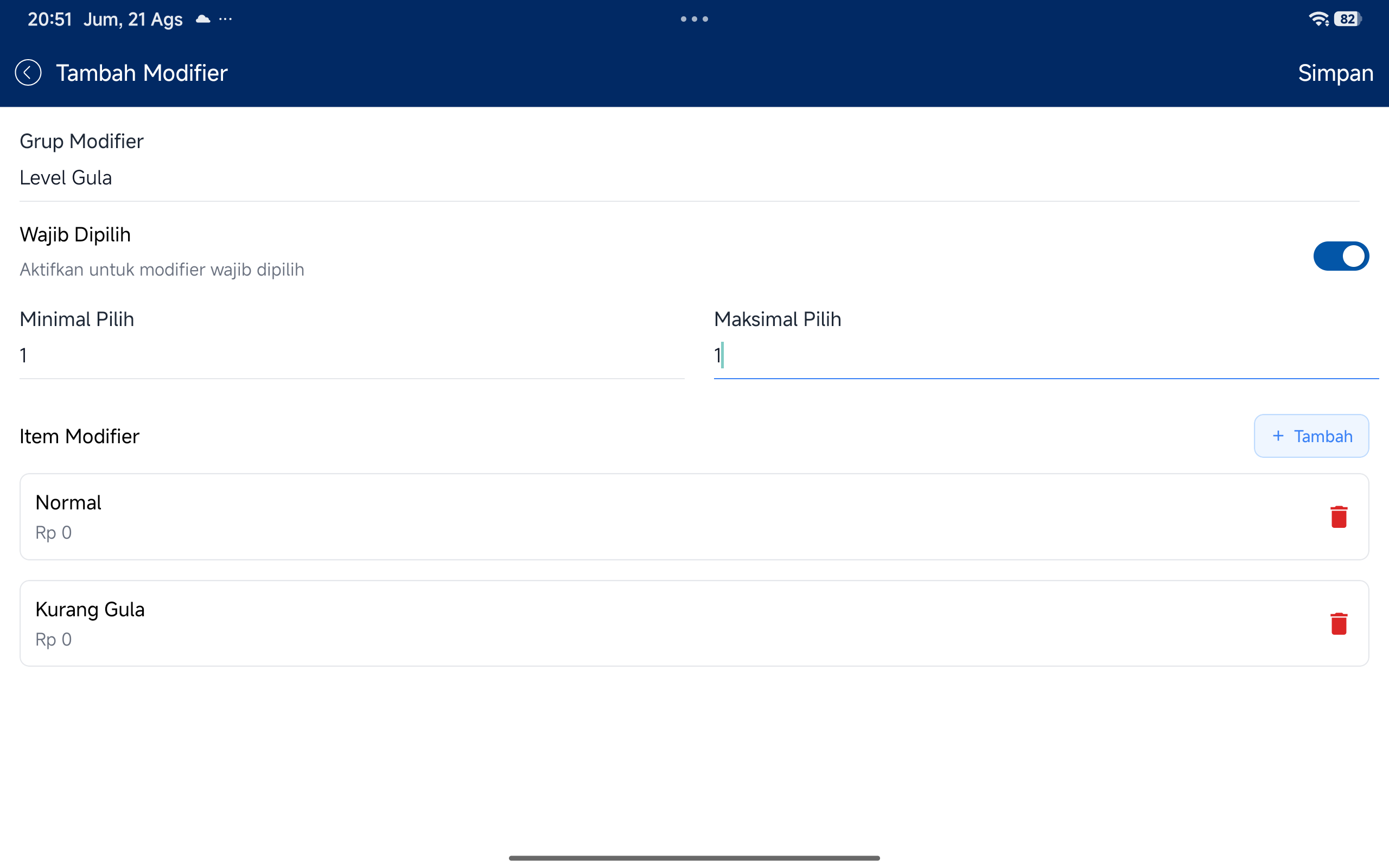Click the Aktifkan untuk modifier wajib dipilih description
This screenshot has height=868, width=1389.
[162, 270]
